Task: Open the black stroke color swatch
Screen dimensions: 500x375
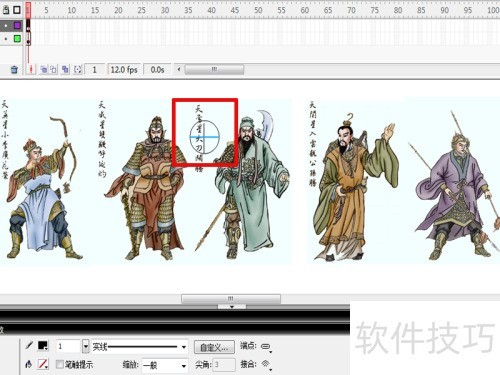Action: pos(43,346)
